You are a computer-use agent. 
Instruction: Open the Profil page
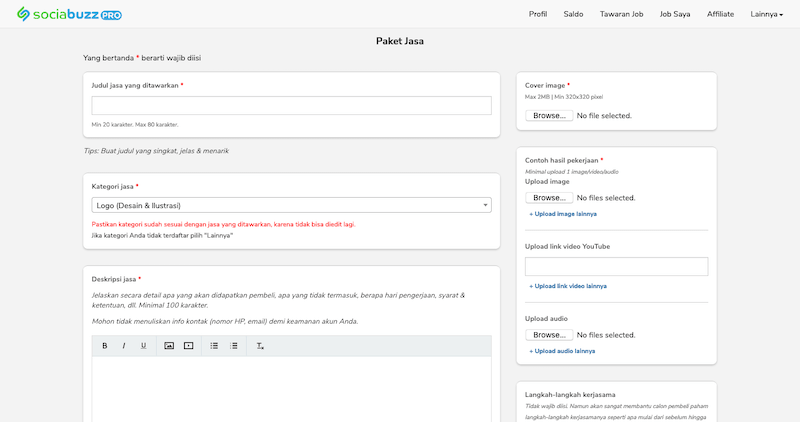click(x=538, y=14)
